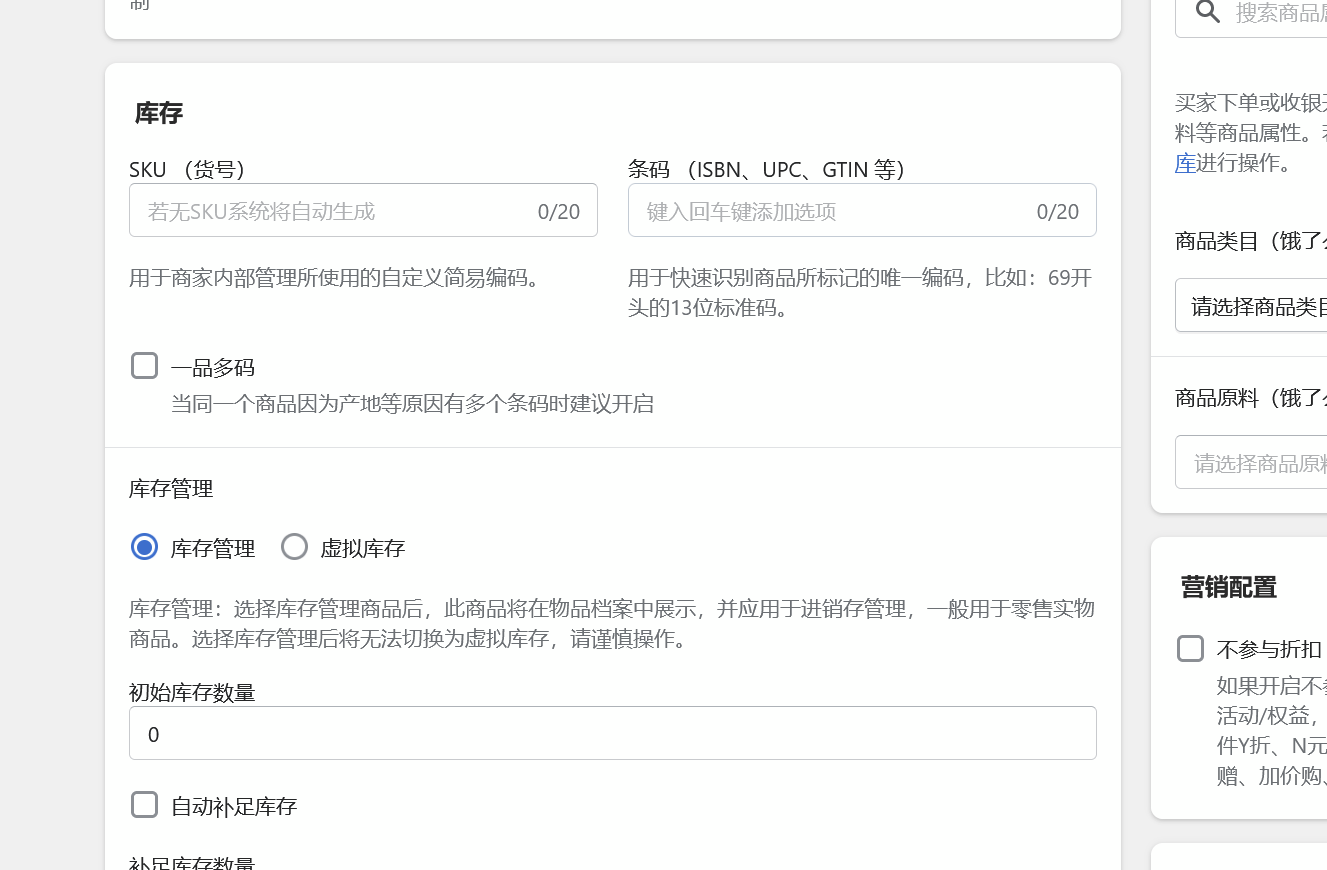The height and width of the screenshot is (870, 1327).
Task: Enable the 一品多码 checkbox
Action: pos(145,366)
